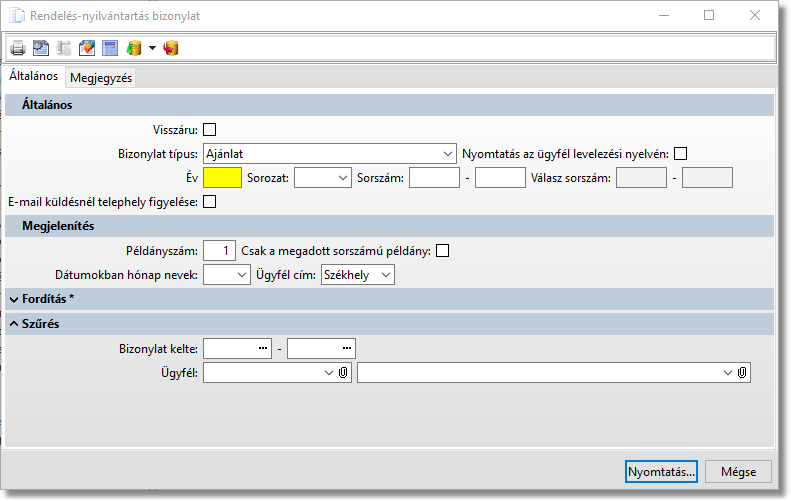
Task: Click the print preview settings icon
Action: click(40, 48)
